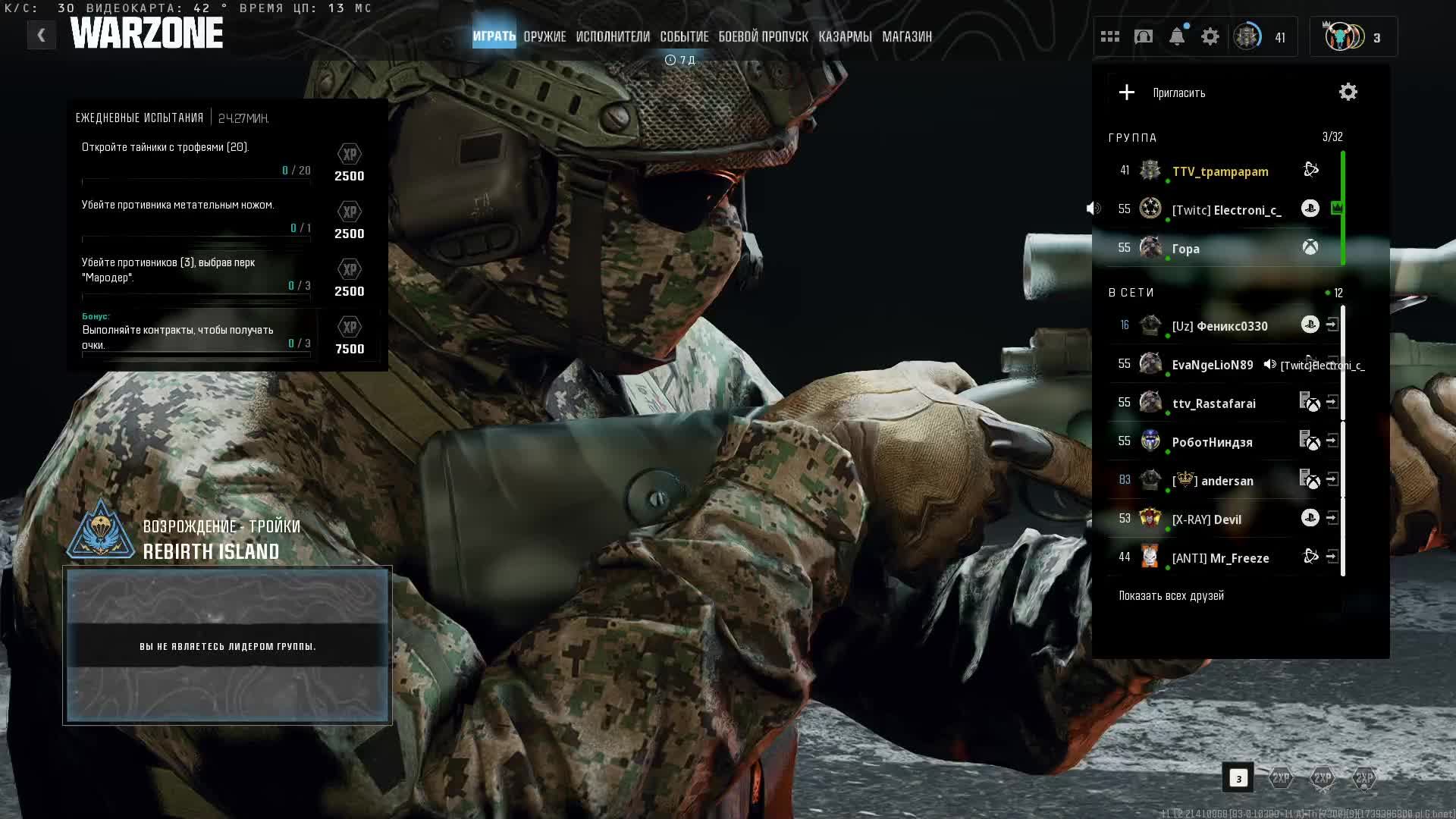Screen dimensions: 1456x819
Task: Open the settings gear in top bar
Action: tap(1210, 36)
